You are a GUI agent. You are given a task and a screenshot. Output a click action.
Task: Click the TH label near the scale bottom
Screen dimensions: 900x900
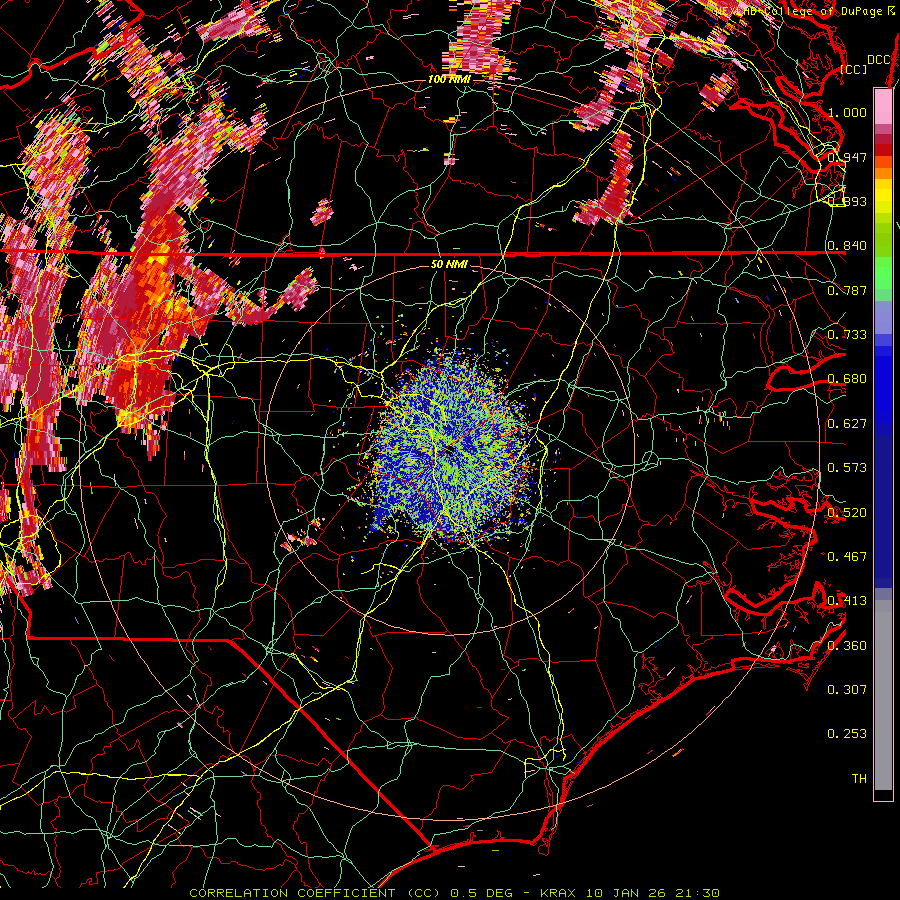tap(859, 779)
